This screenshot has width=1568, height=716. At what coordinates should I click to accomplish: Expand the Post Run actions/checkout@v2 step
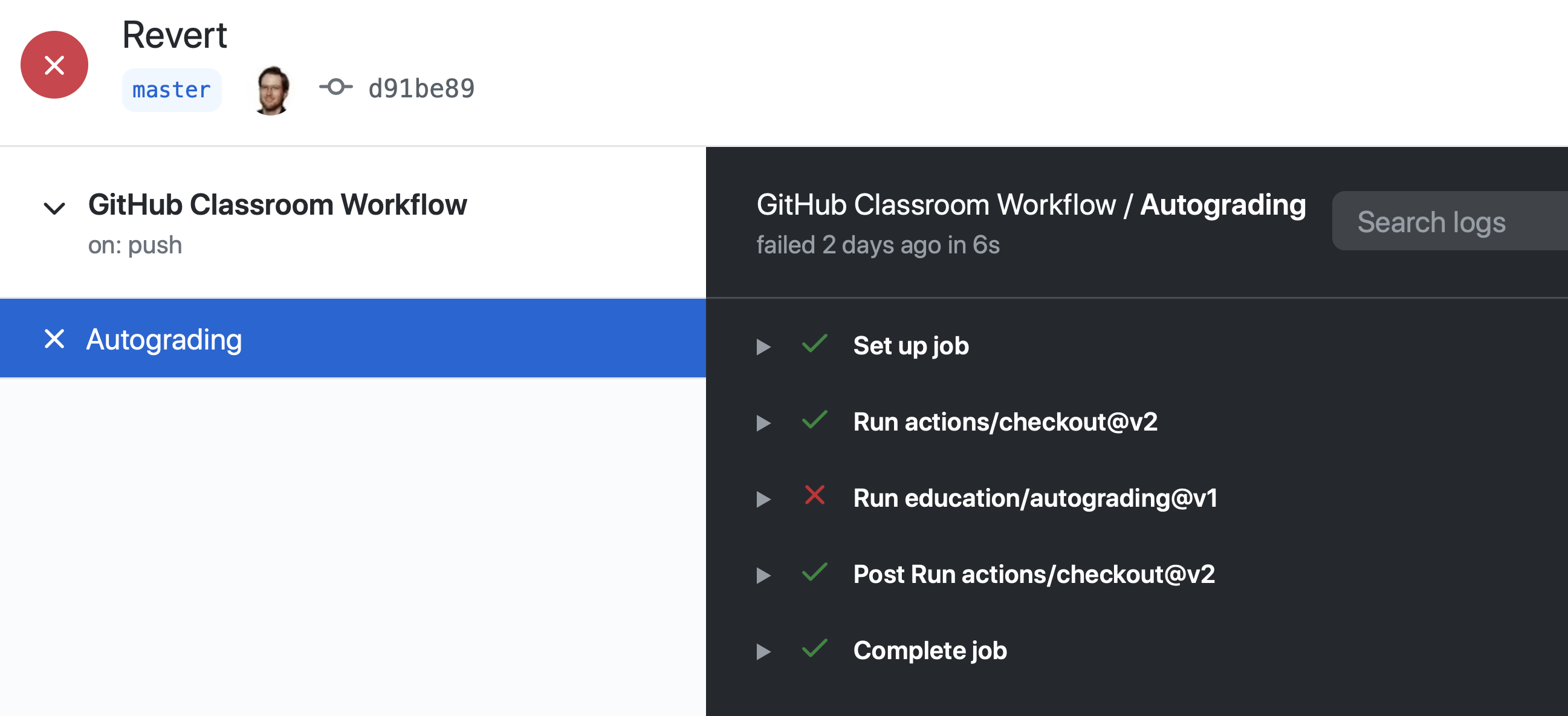click(763, 574)
